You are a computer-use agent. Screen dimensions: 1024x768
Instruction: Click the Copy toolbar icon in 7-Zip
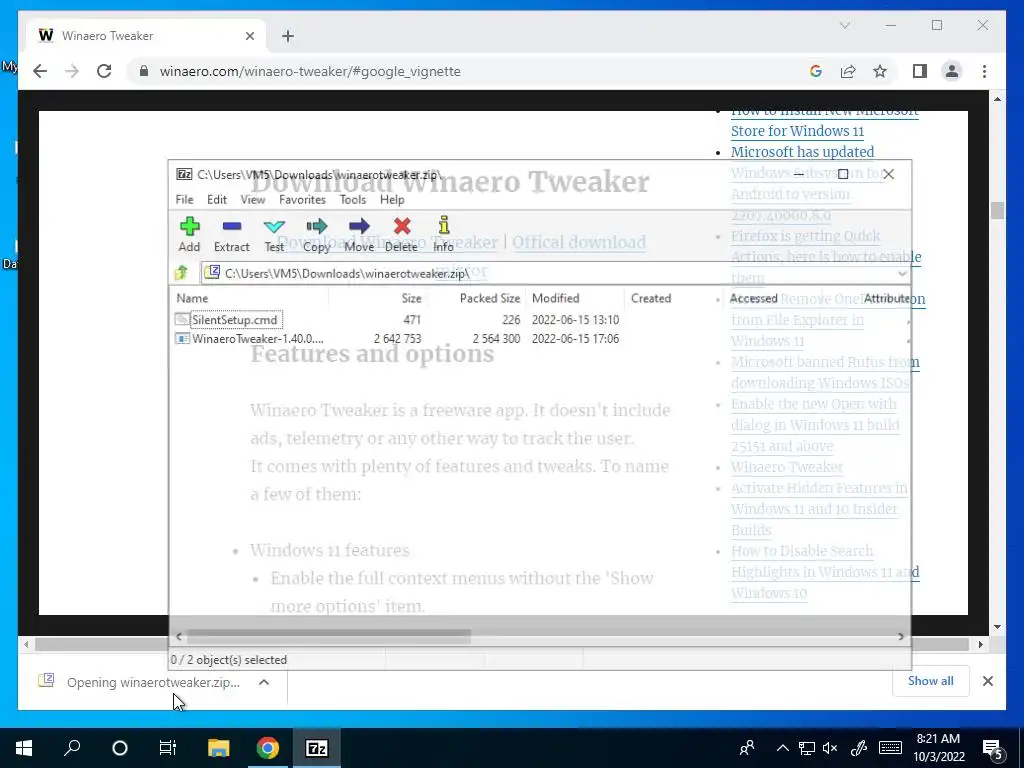317,234
